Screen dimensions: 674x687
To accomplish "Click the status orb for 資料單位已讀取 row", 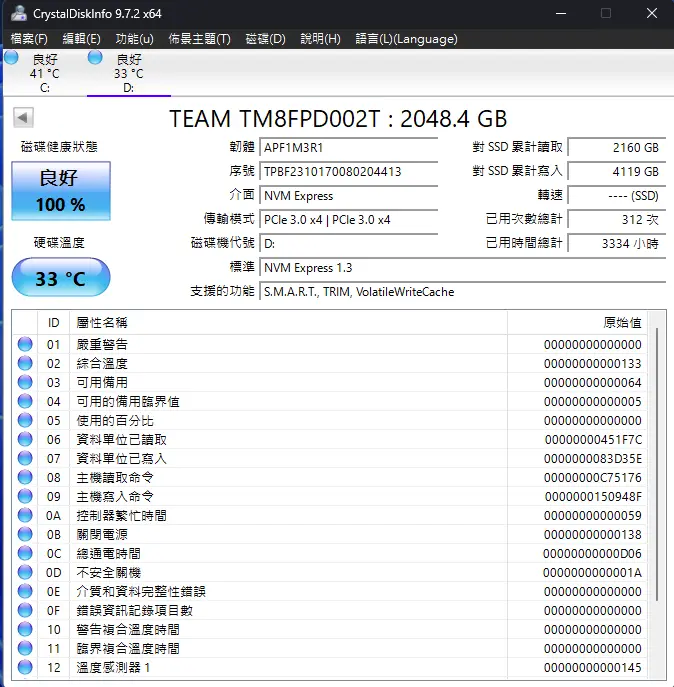I will tap(25, 439).
